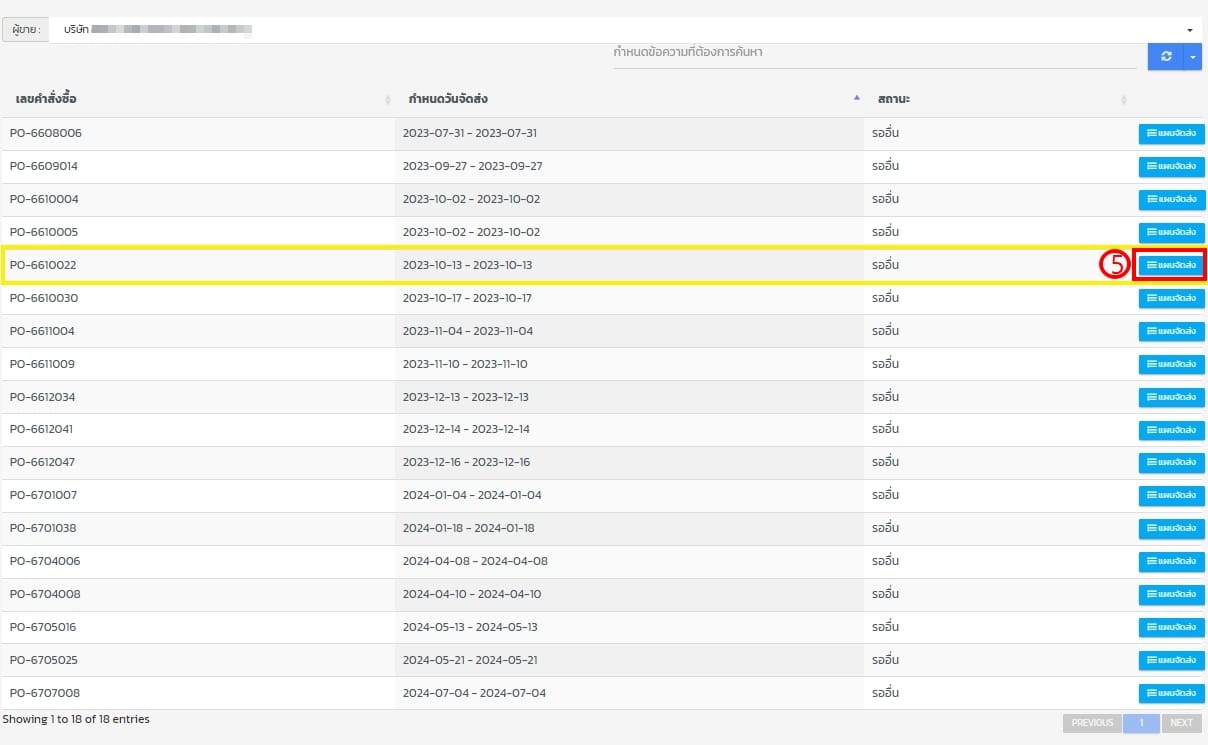Screen dimensions: 1208x745
Task: Click the PO-6610004 order number cell
Action: pos(44,199)
